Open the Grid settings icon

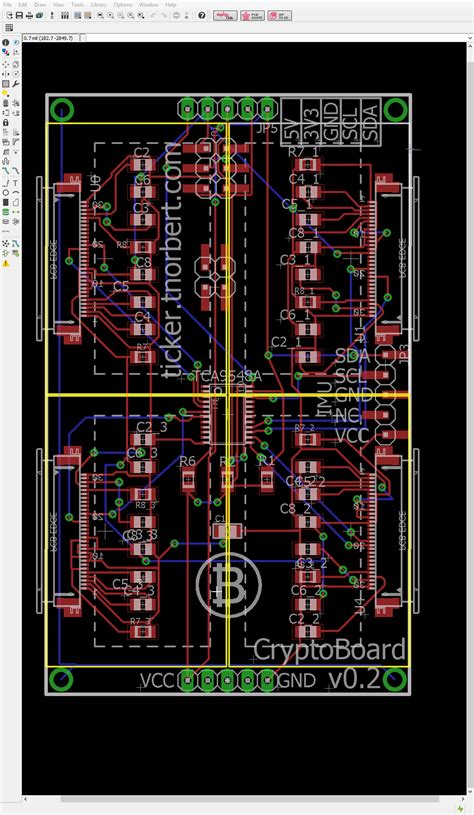9,27
